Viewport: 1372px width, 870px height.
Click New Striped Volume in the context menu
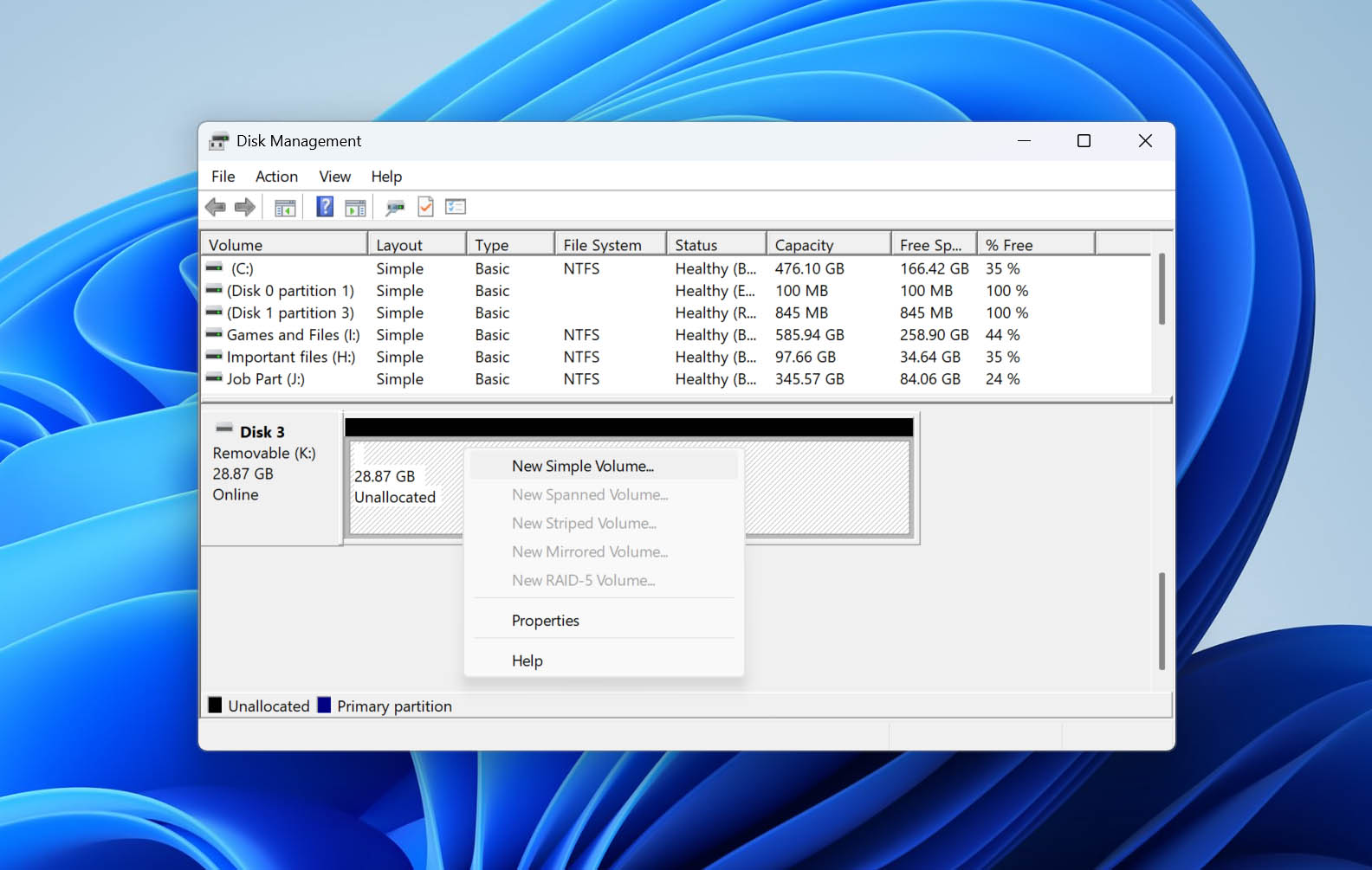(x=604, y=523)
